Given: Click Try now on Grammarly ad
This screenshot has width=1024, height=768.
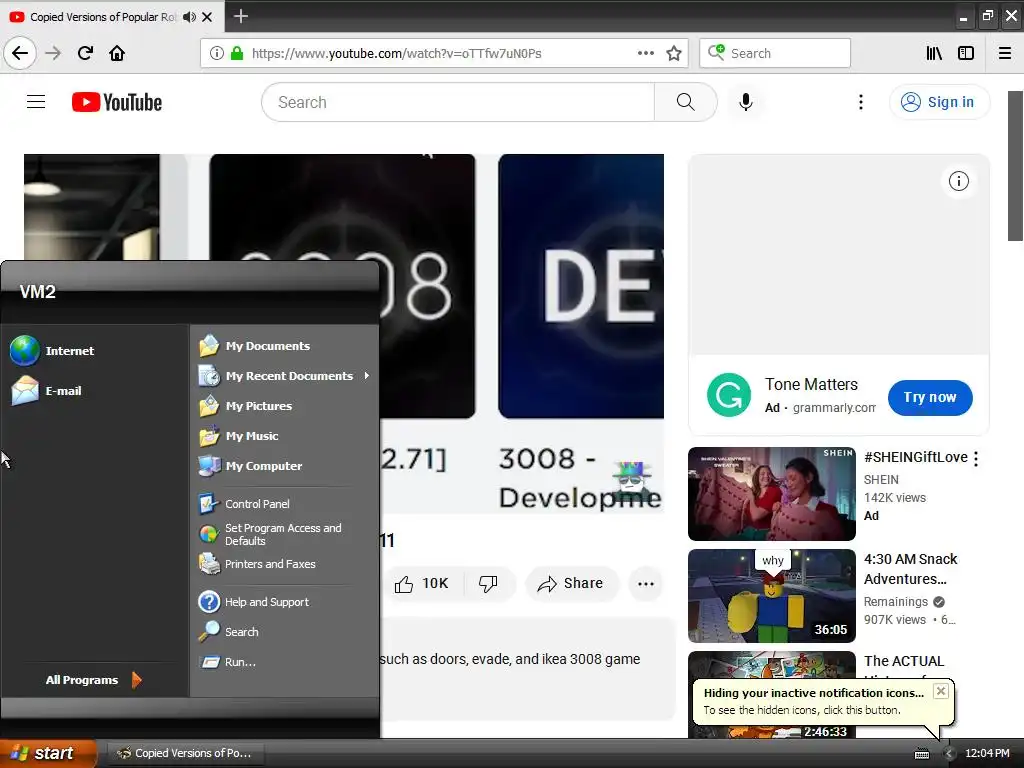Looking at the screenshot, I should click(x=930, y=397).
